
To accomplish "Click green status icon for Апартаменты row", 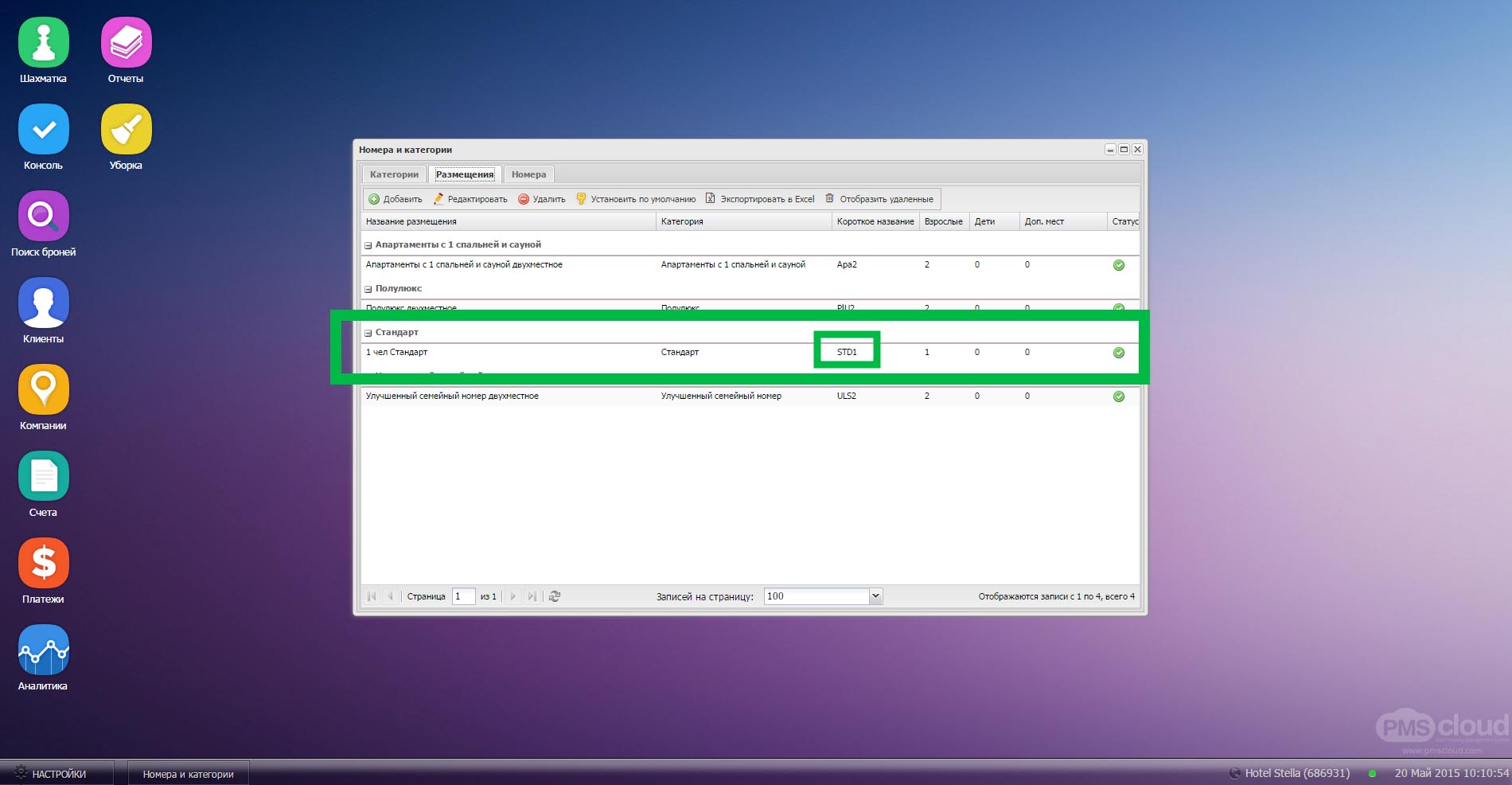I will tap(1119, 265).
